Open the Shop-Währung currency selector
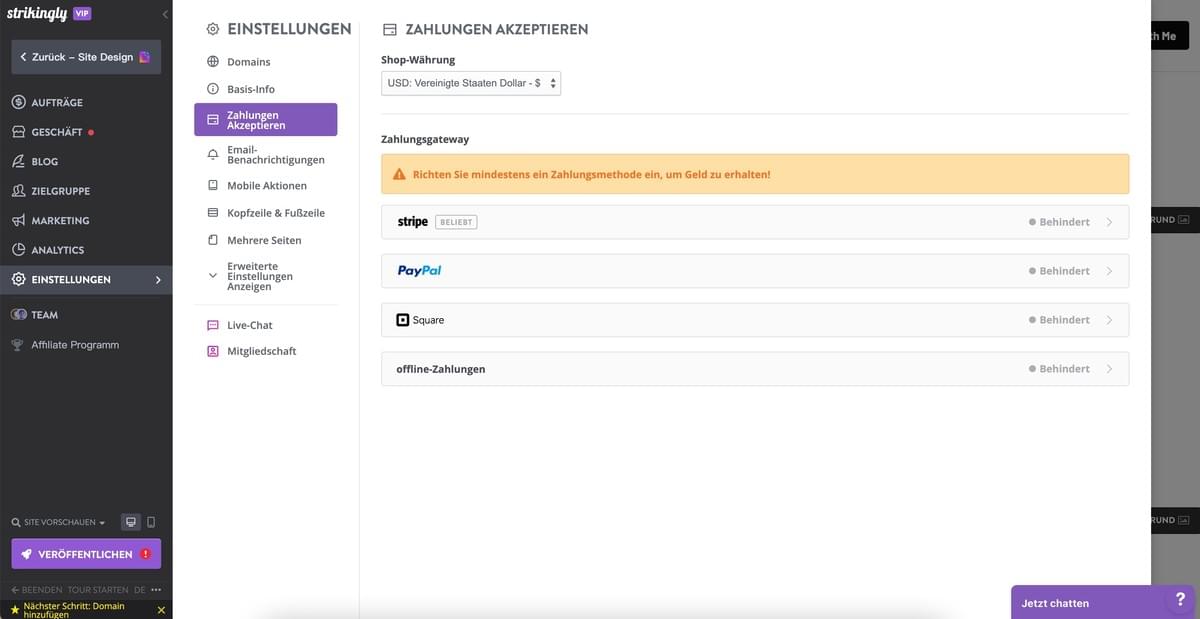The width and height of the screenshot is (1200, 619). [470, 83]
